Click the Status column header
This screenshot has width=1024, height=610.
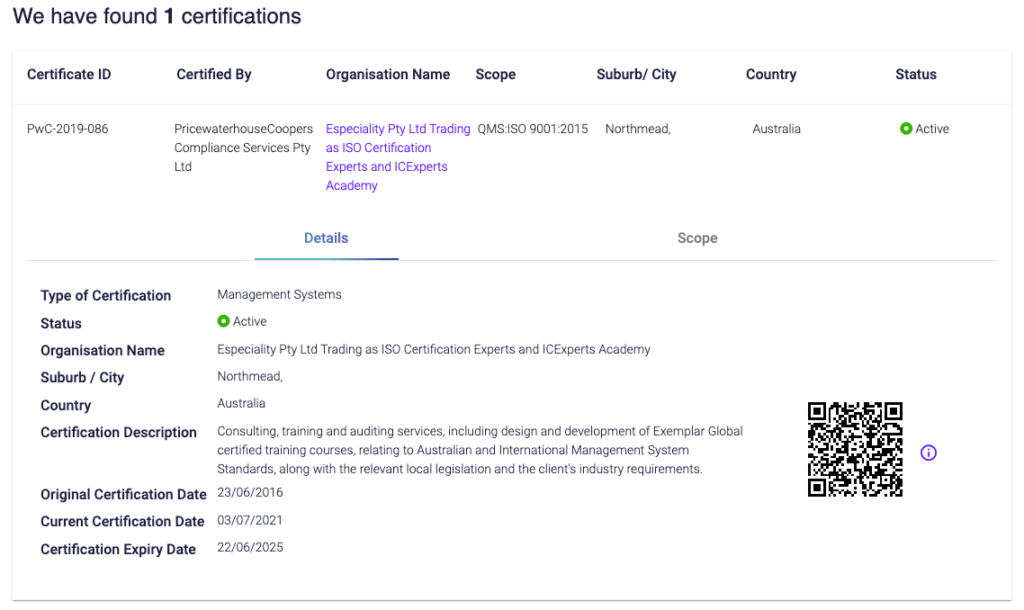[x=916, y=74]
